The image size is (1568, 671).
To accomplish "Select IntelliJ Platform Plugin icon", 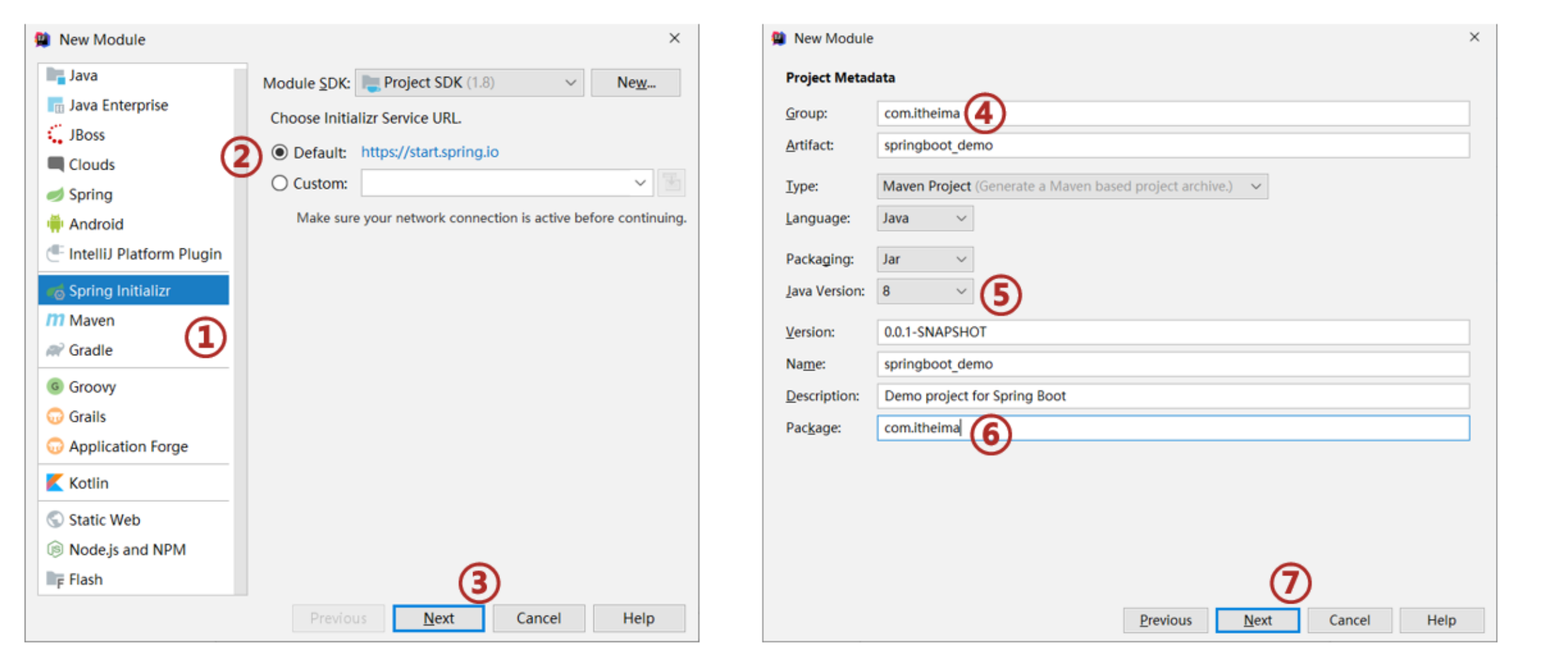I will (55, 254).
